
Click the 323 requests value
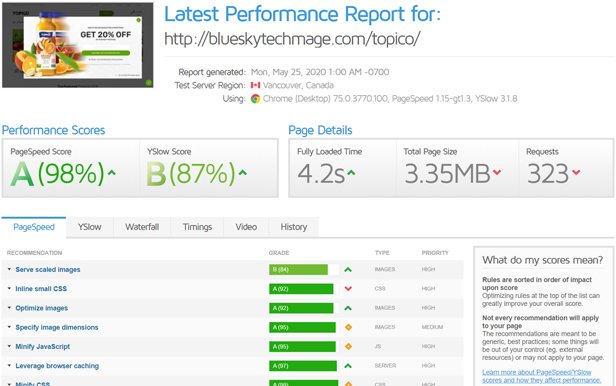548,173
